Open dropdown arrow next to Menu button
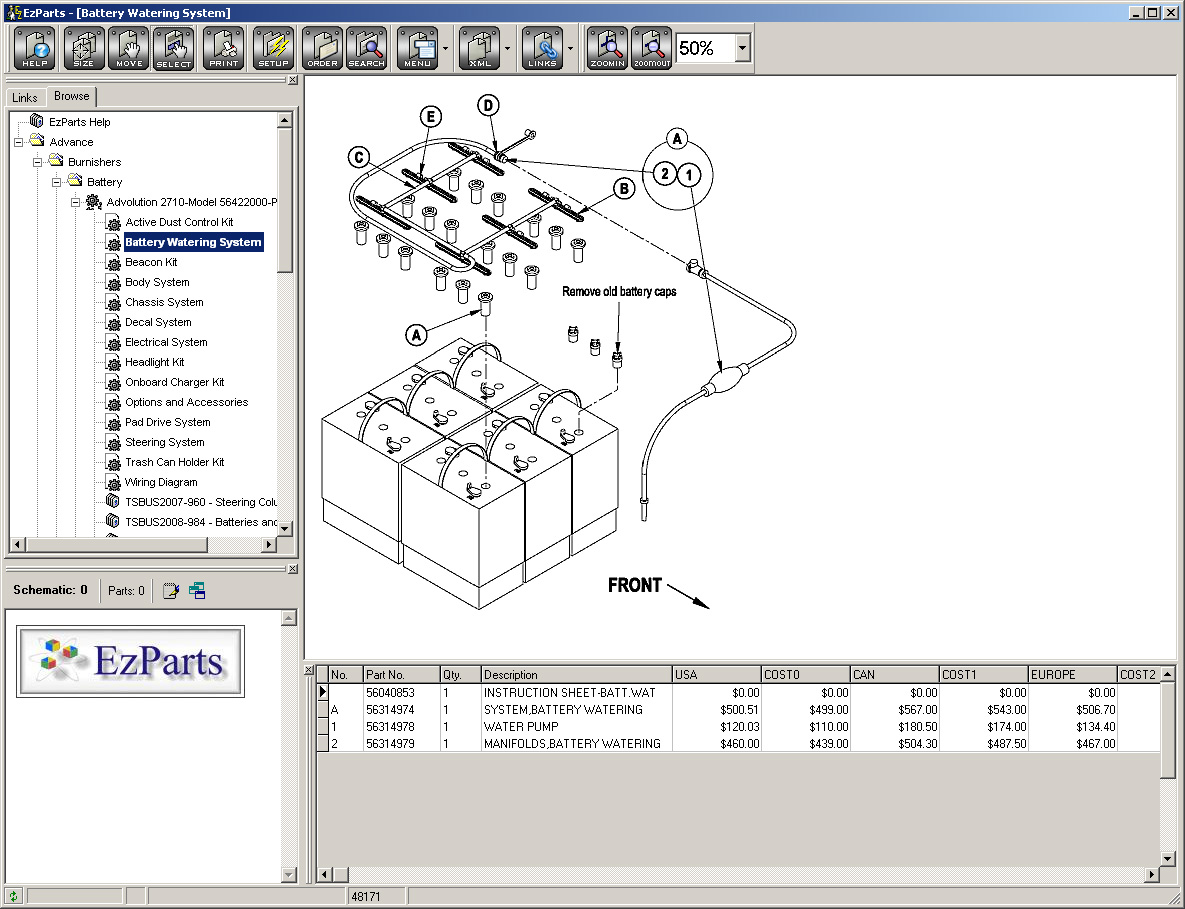1185x909 pixels. coord(445,48)
